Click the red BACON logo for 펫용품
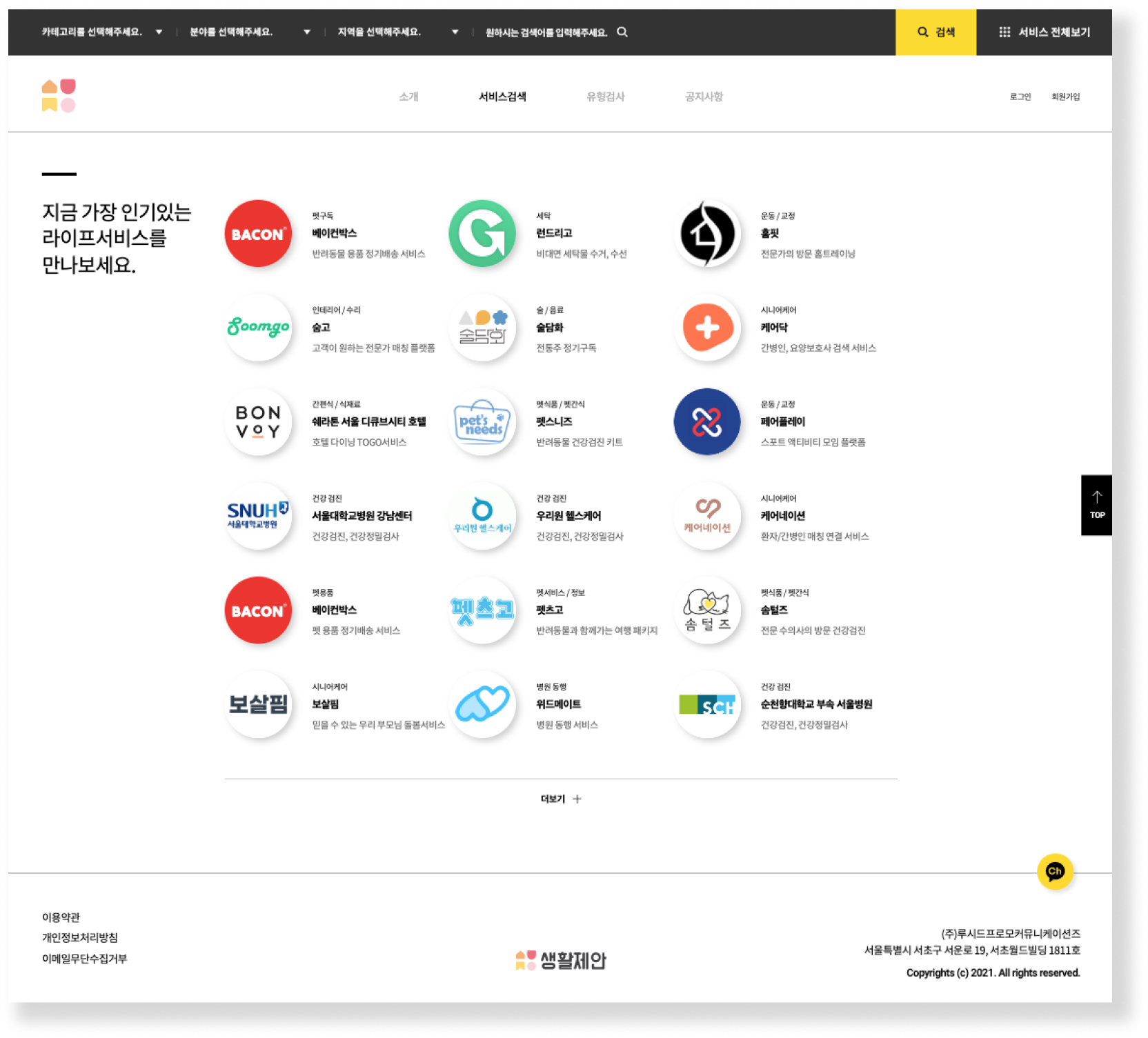 [x=258, y=610]
